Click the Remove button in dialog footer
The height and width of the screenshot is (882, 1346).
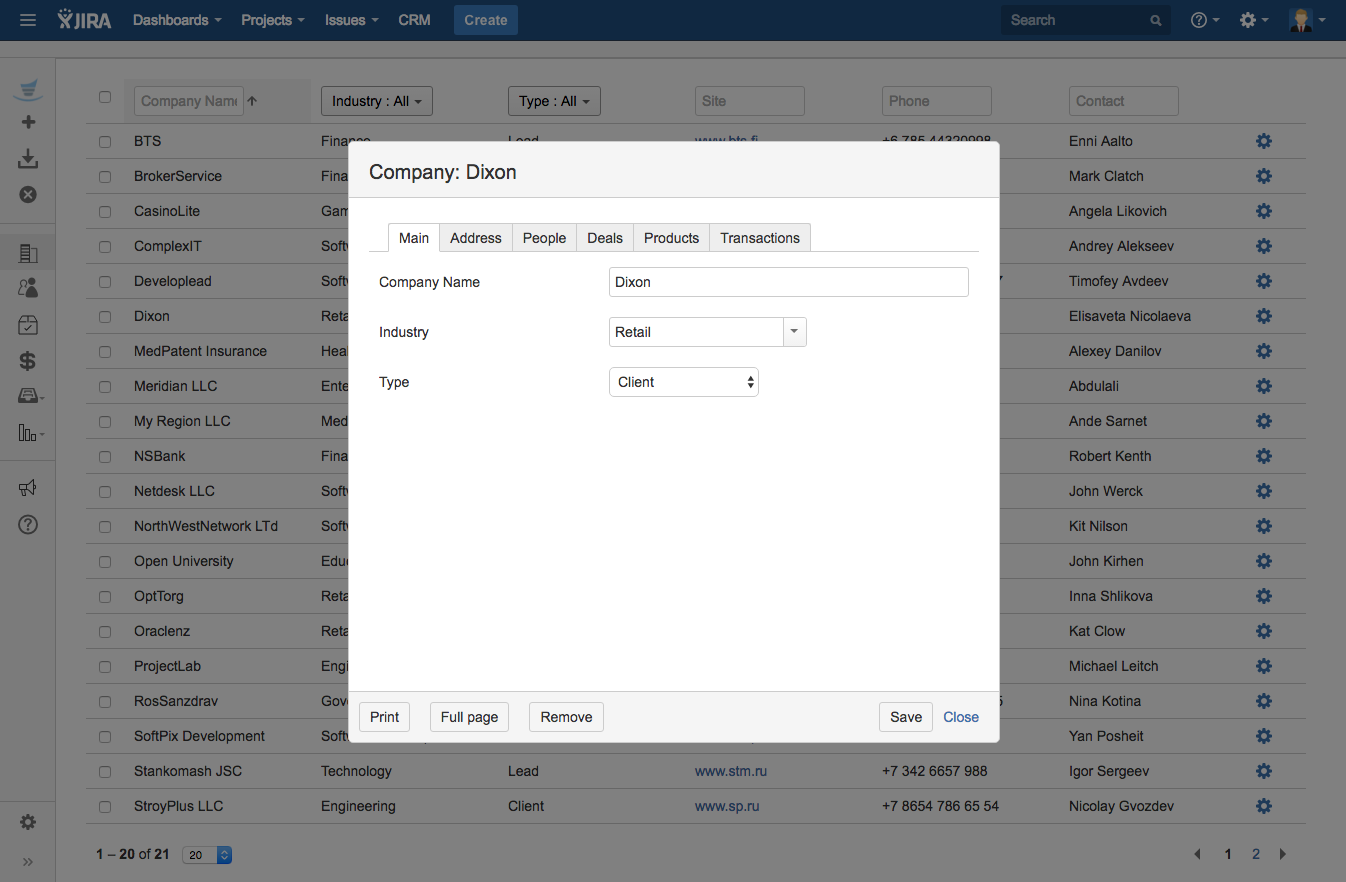566,717
